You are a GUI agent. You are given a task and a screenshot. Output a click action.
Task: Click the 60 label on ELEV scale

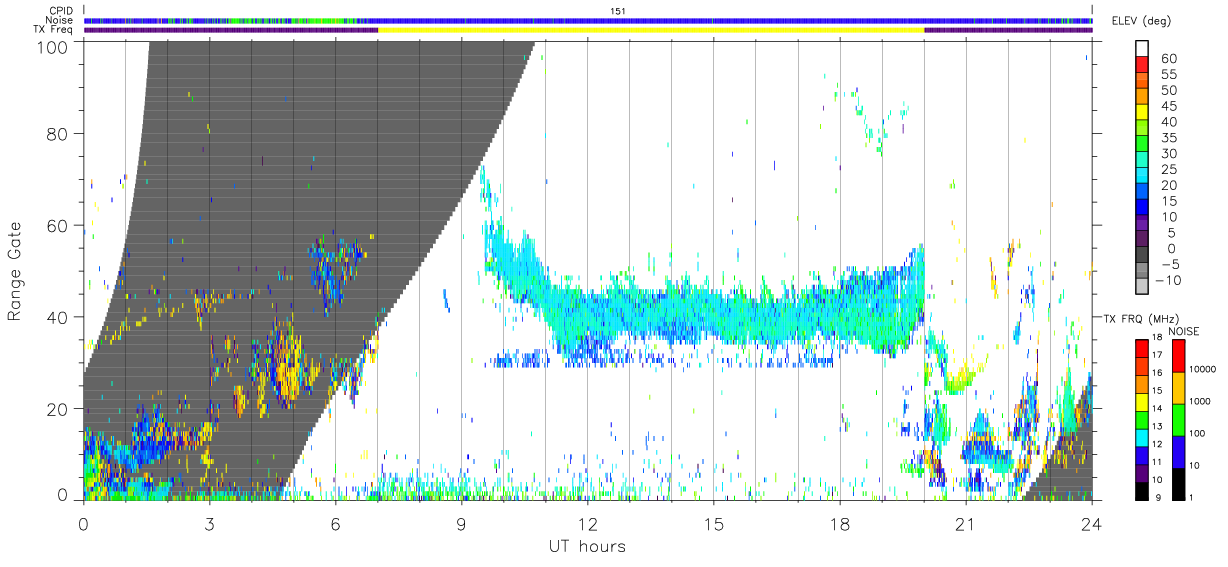[1168, 58]
